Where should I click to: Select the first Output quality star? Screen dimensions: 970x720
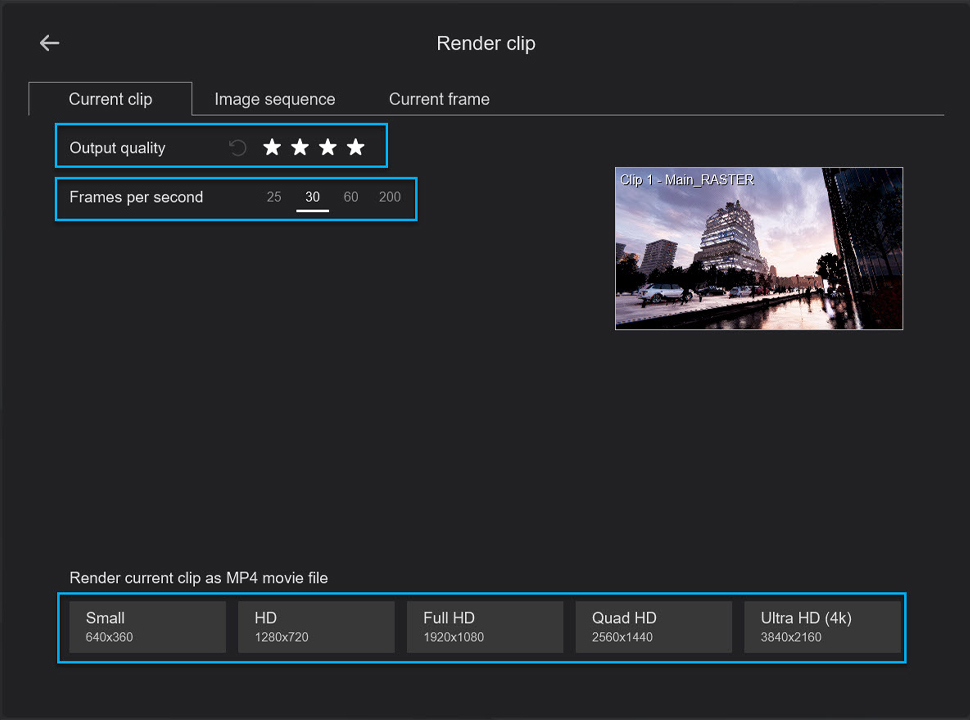272,146
